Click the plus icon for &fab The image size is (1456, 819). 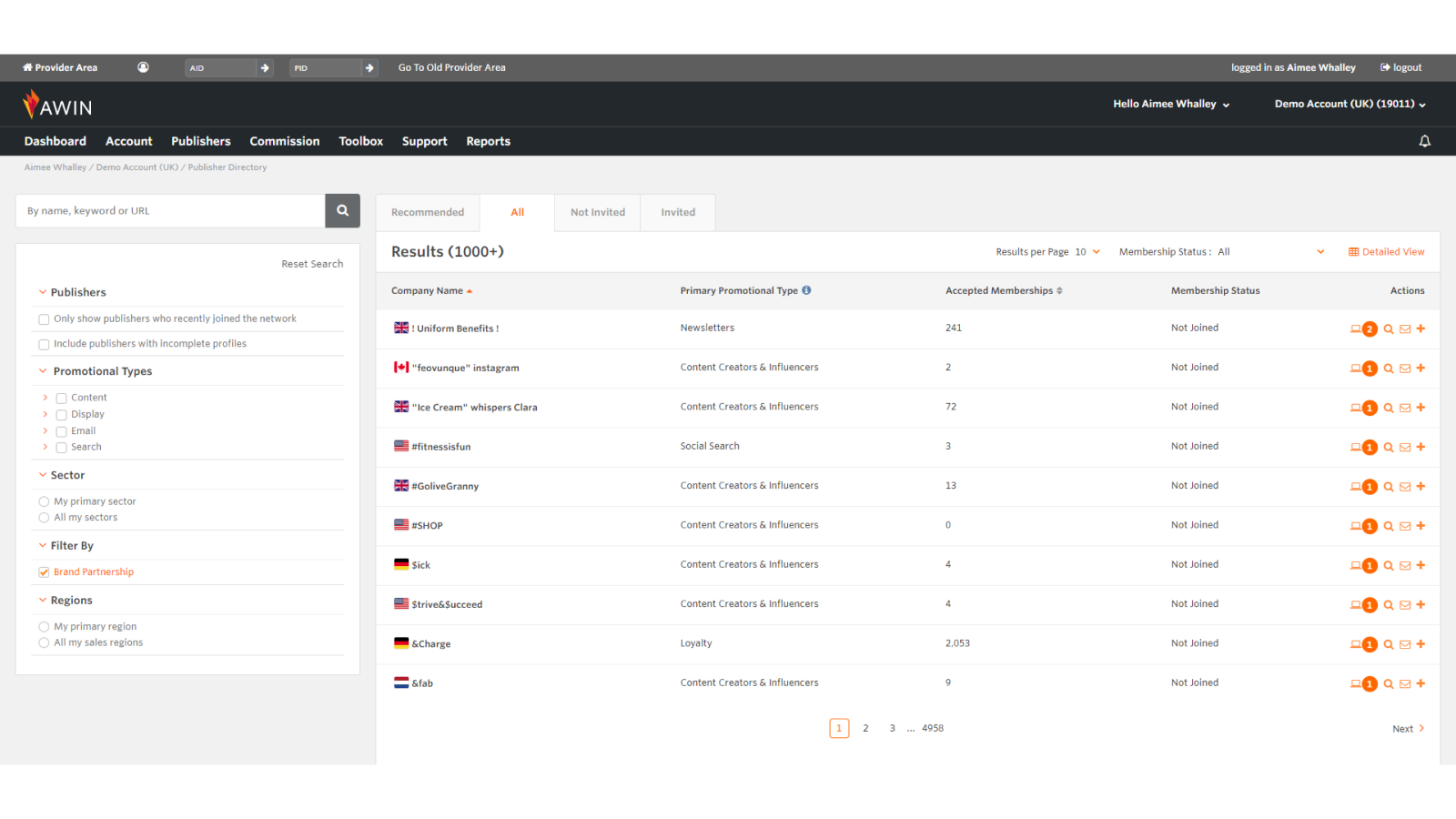(1421, 683)
